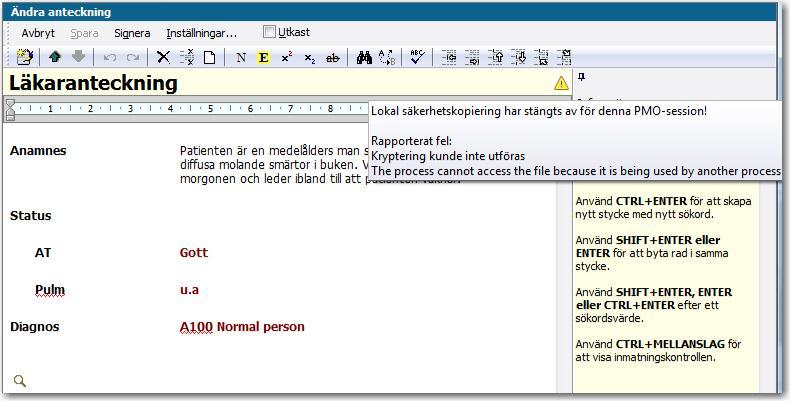Image resolution: width=790 pixels, height=401 pixels.
Task: Click the ruler indent marker
Action: (x=10, y=109)
